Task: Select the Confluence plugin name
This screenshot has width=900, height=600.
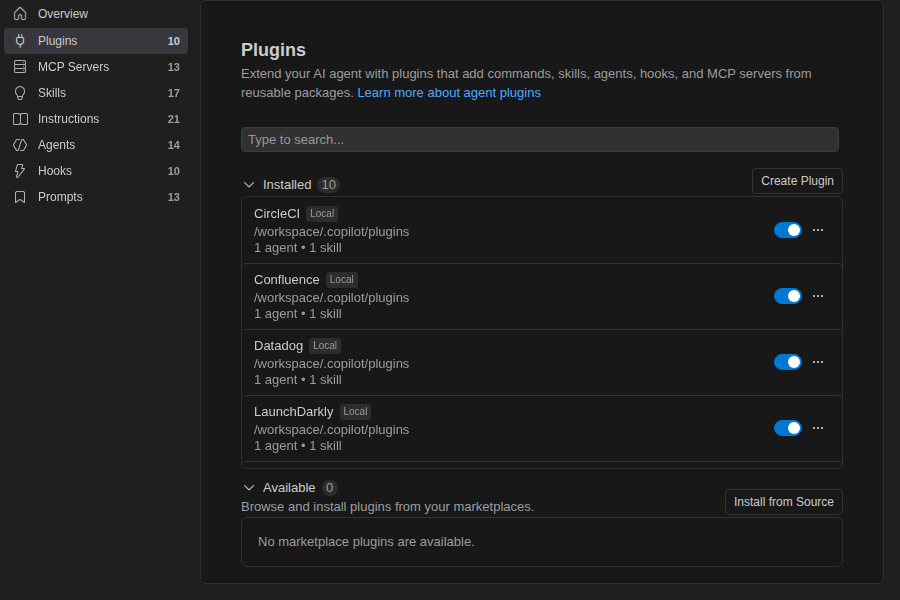Action: 286,280
